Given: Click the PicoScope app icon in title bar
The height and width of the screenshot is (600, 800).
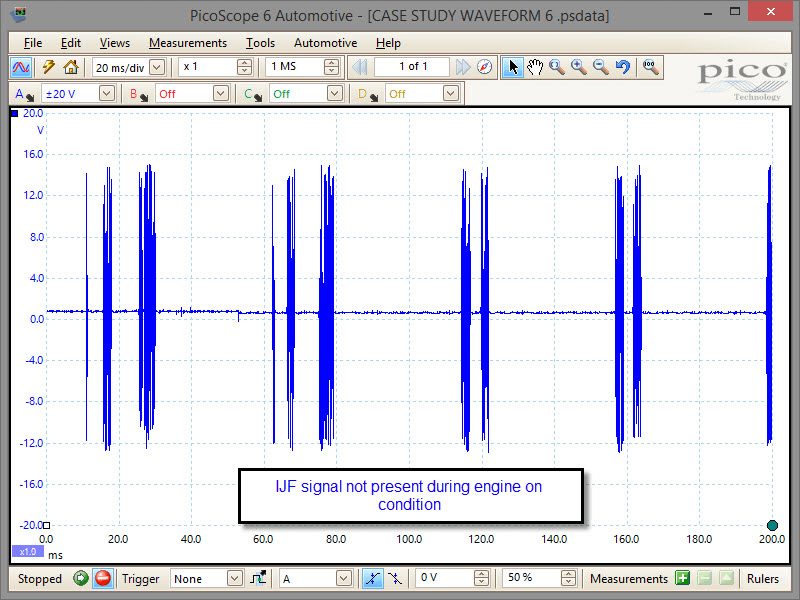Looking at the screenshot, I should (x=18, y=15).
